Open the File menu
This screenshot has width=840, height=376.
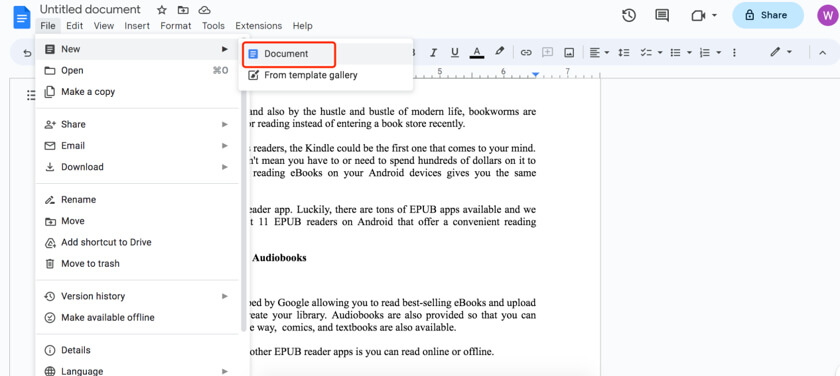point(48,26)
